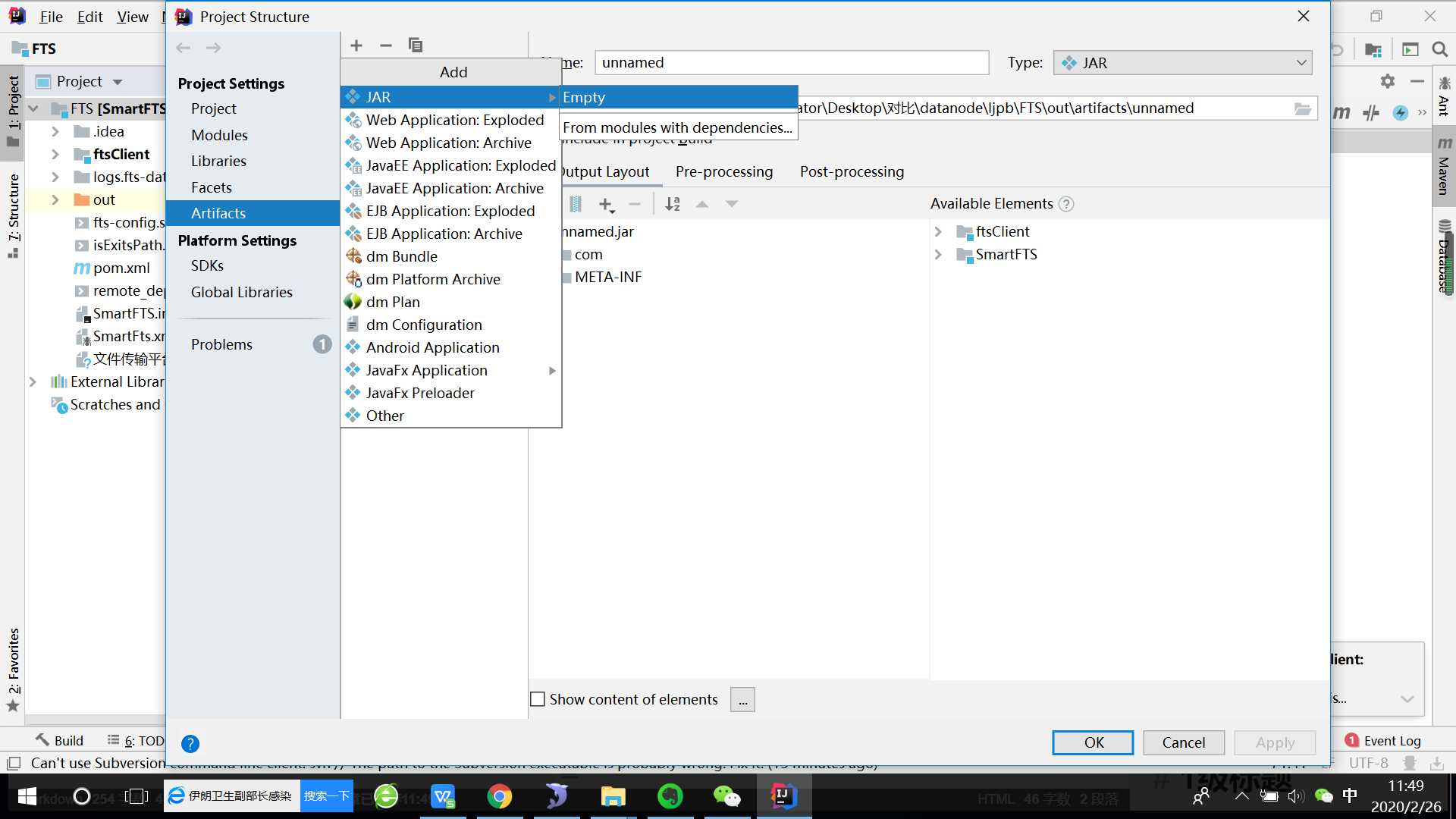1456x819 pixels.
Task: Click the sort elements by name icon
Action: pos(673,204)
